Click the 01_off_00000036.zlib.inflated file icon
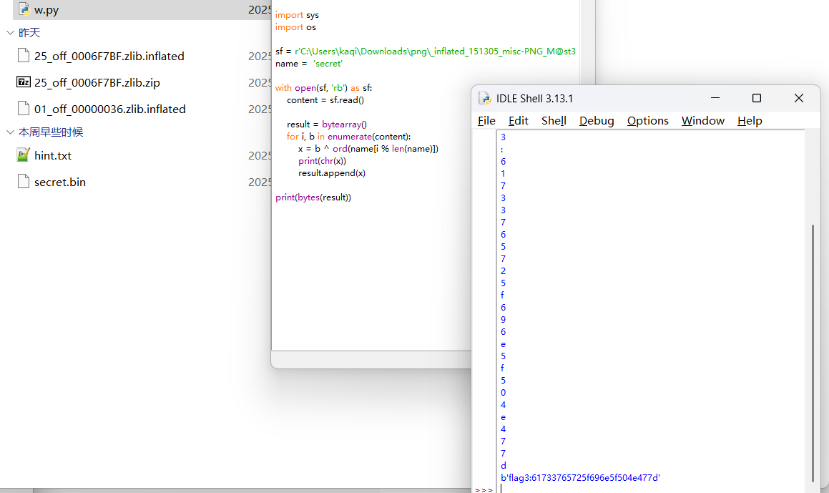 (24, 109)
